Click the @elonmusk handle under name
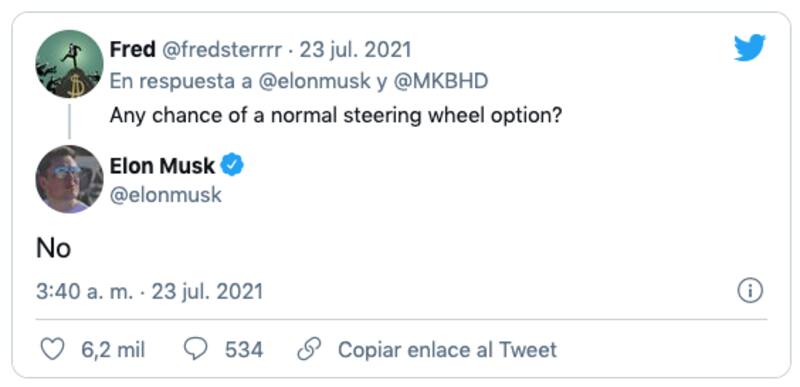800x387 pixels. [166, 195]
